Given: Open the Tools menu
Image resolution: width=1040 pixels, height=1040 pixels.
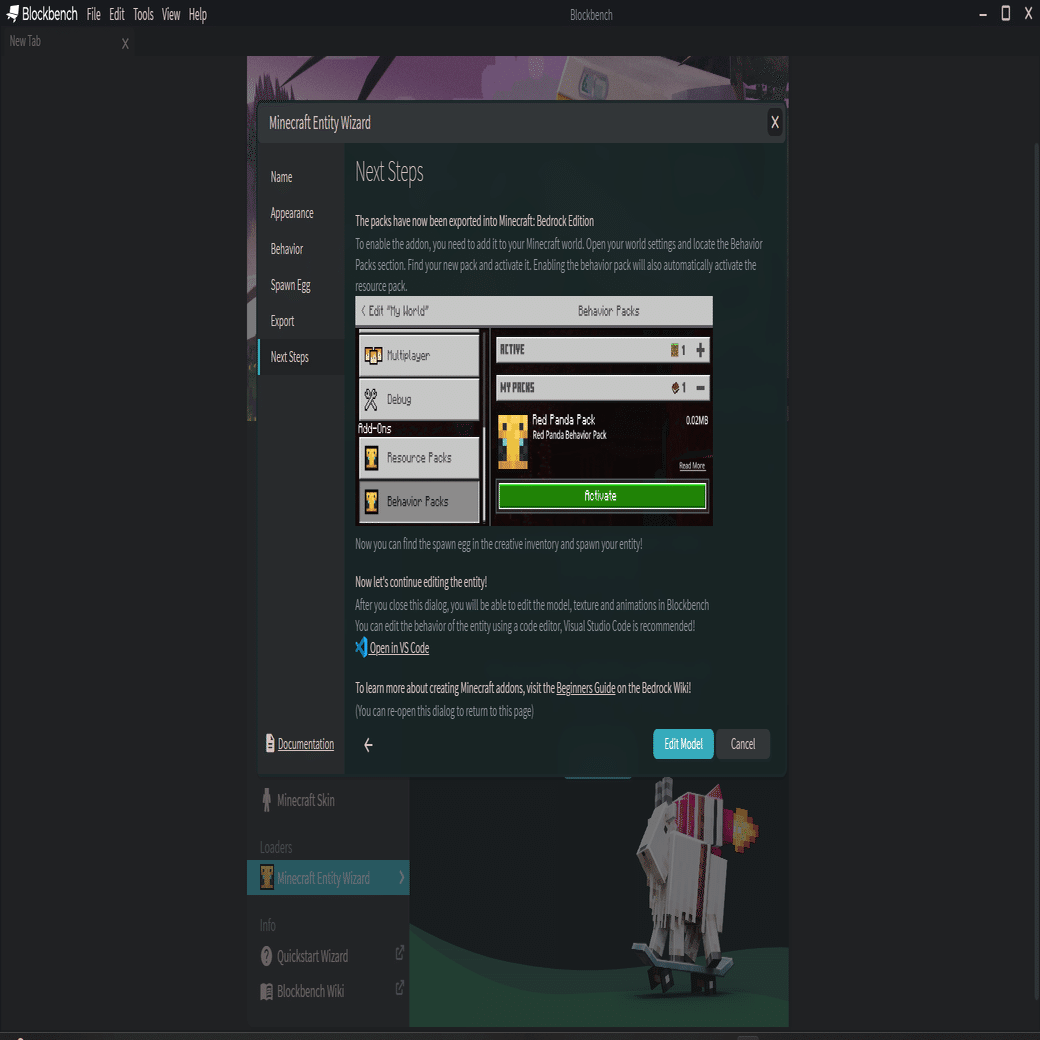Looking at the screenshot, I should [x=143, y=14].
